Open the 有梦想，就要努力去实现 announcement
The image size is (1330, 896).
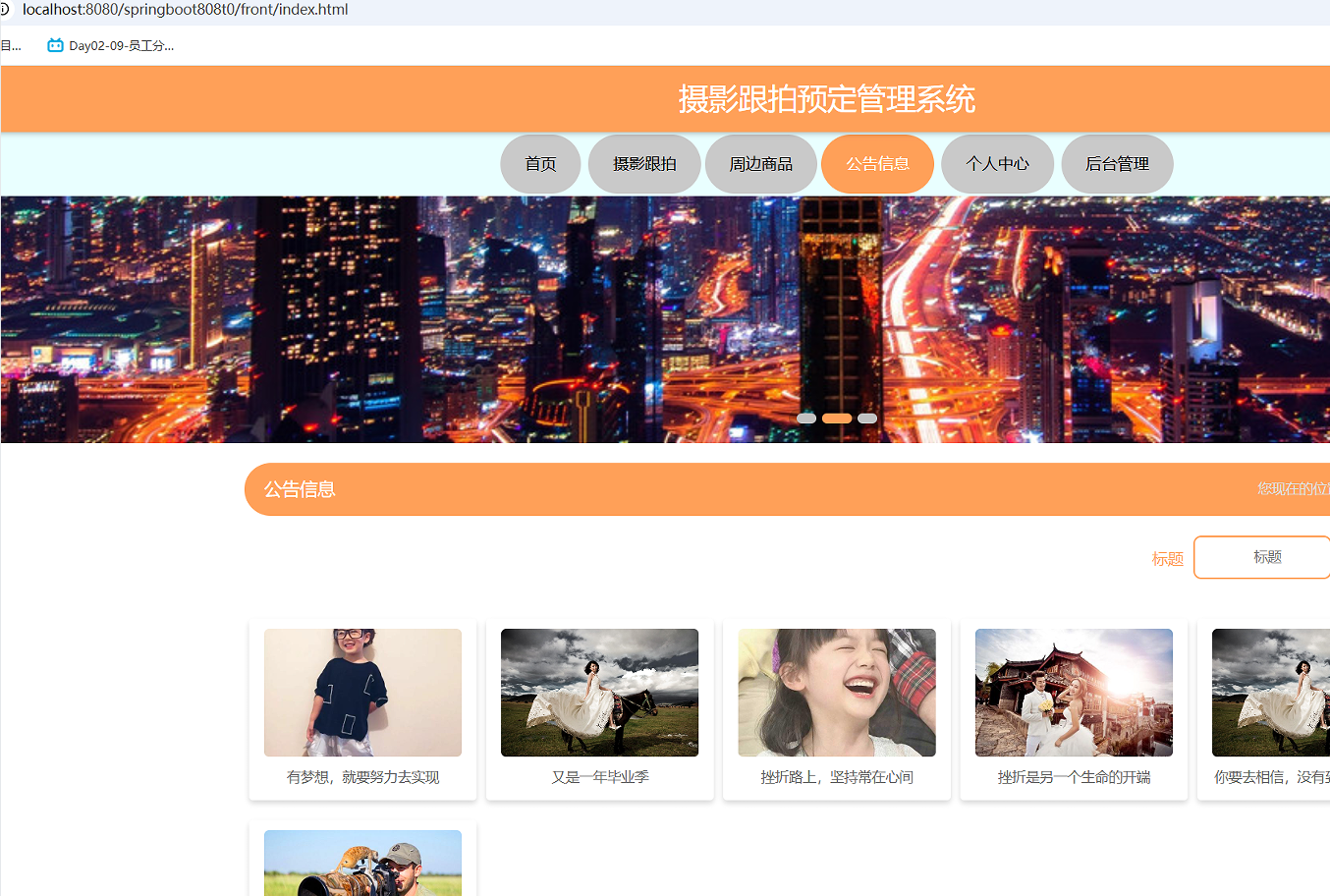point(362,777)
